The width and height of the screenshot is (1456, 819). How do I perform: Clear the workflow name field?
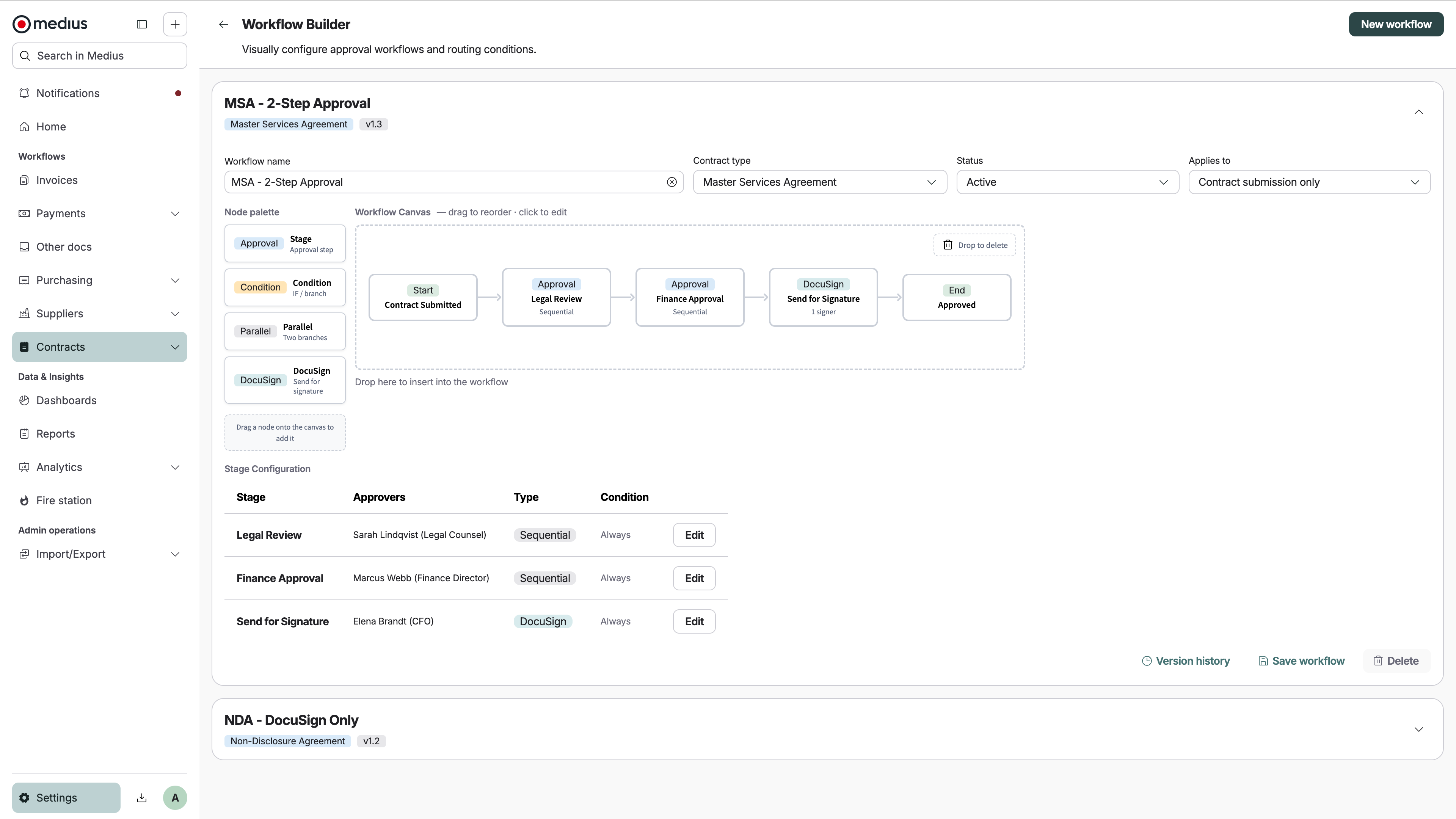tap(672, 182)
